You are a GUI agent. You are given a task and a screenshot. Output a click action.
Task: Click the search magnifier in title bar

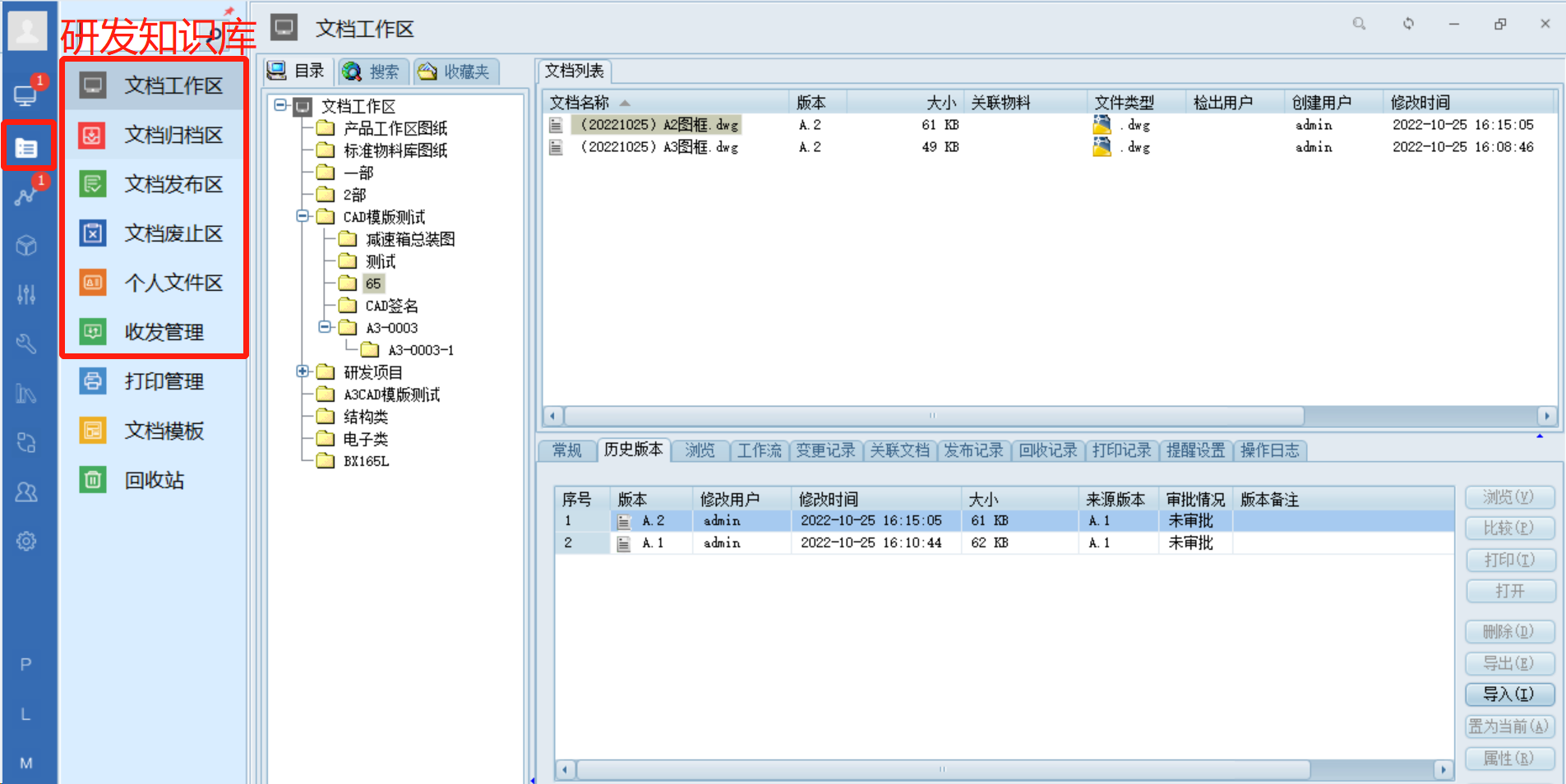click(1359, 24)
